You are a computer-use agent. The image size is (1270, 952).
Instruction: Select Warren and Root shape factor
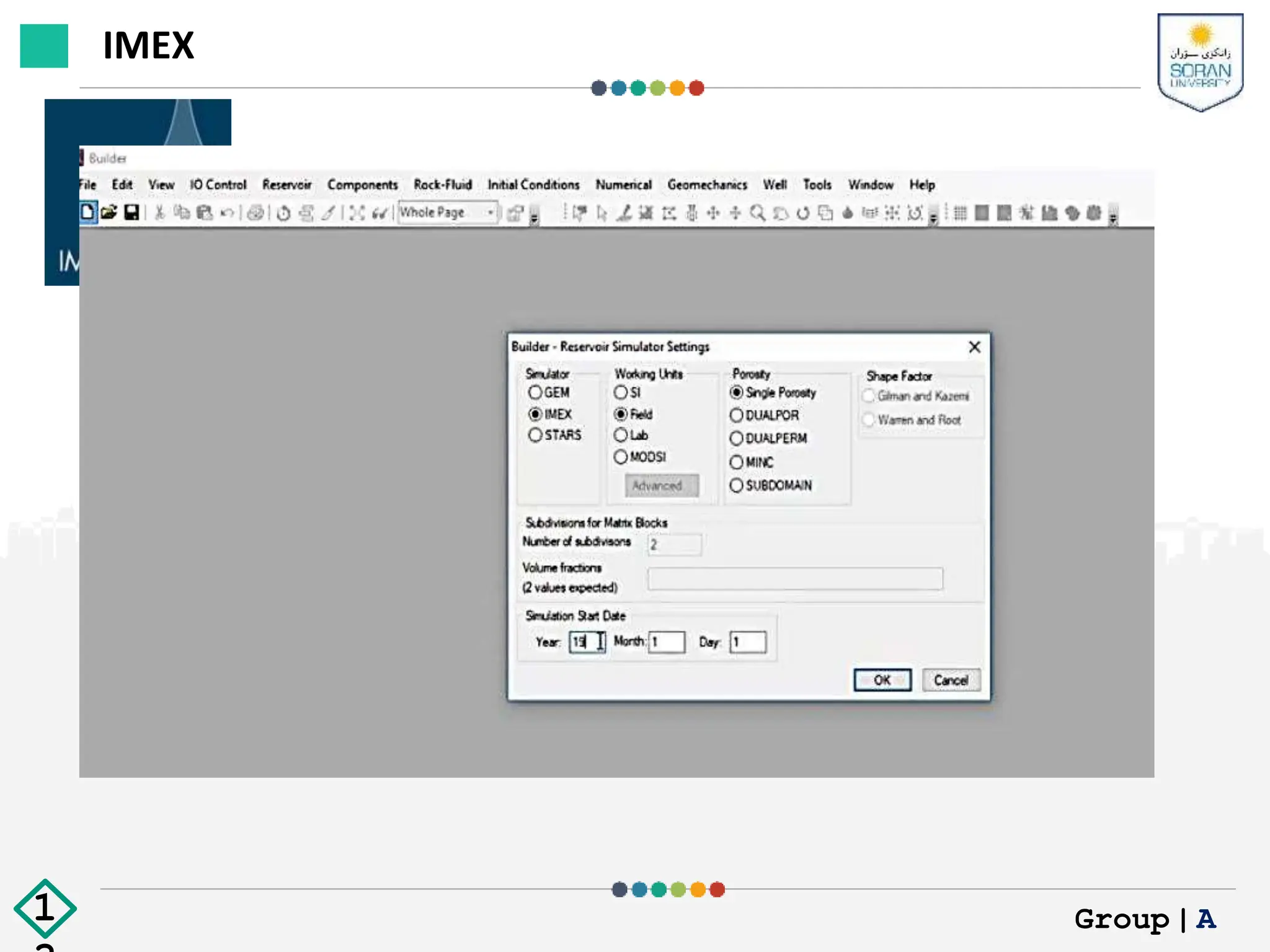tap(869, 420)
